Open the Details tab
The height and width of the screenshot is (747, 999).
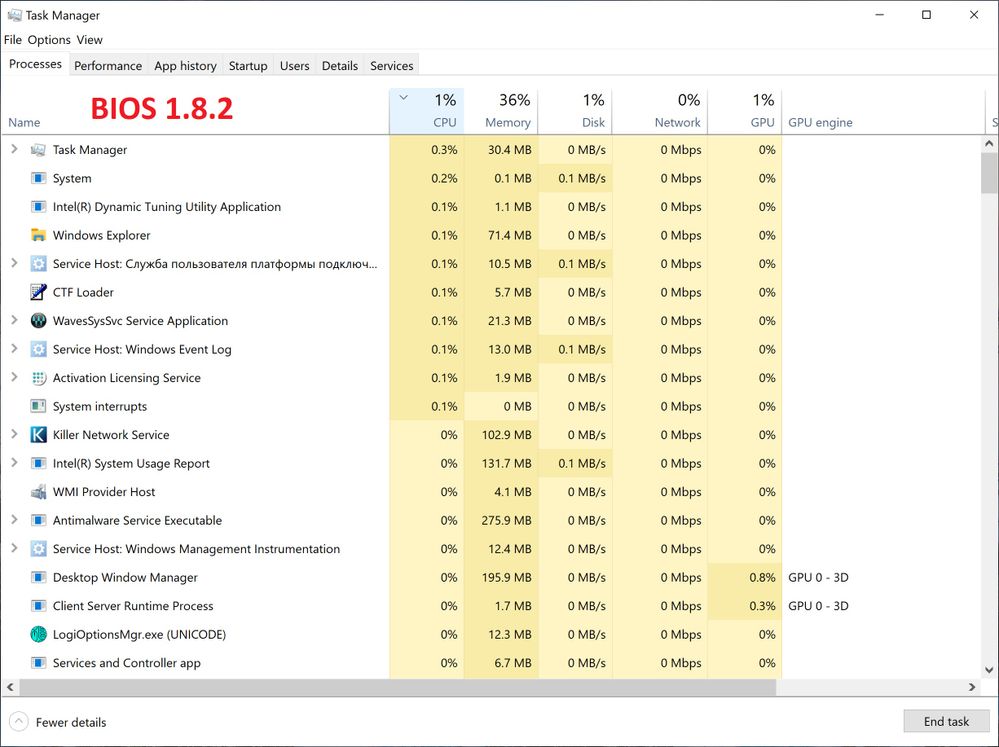point(340,66)
